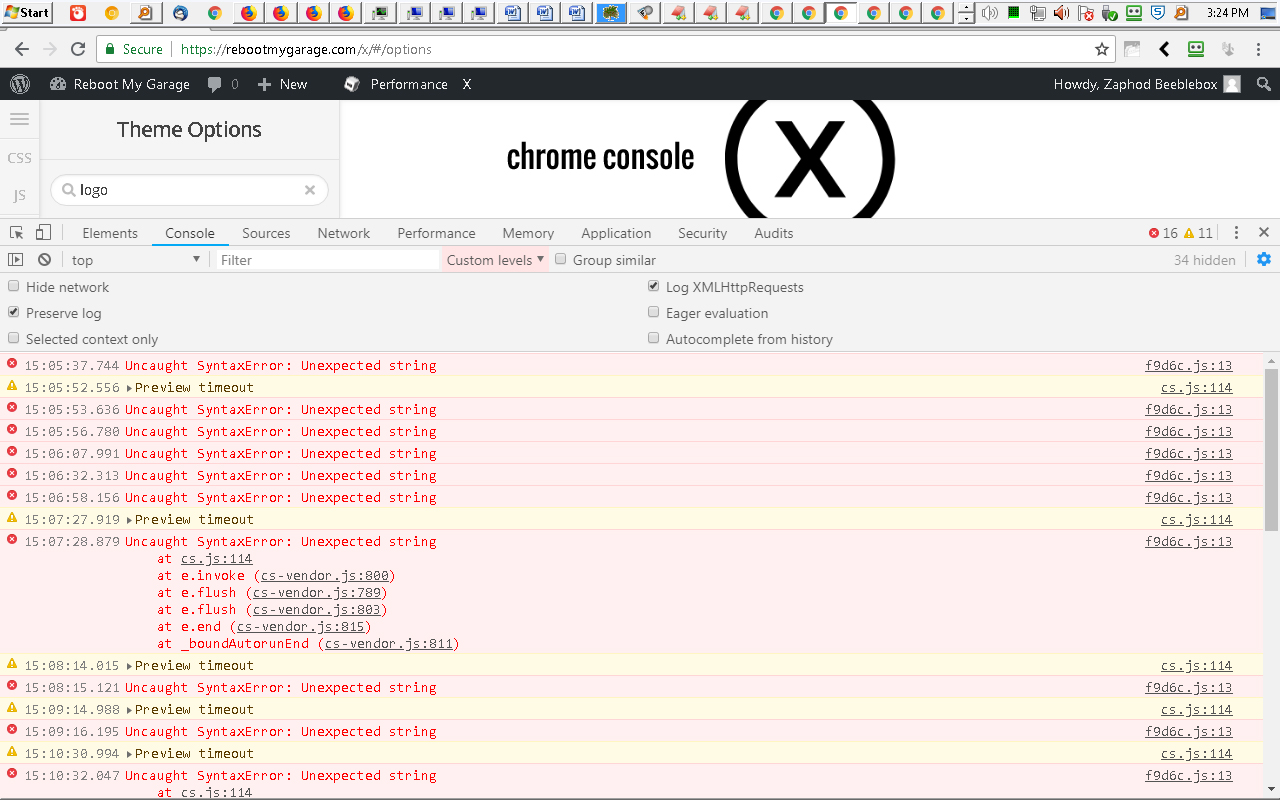
Task: Open DevTools three-dot menu
Action: coord(1236,233)
